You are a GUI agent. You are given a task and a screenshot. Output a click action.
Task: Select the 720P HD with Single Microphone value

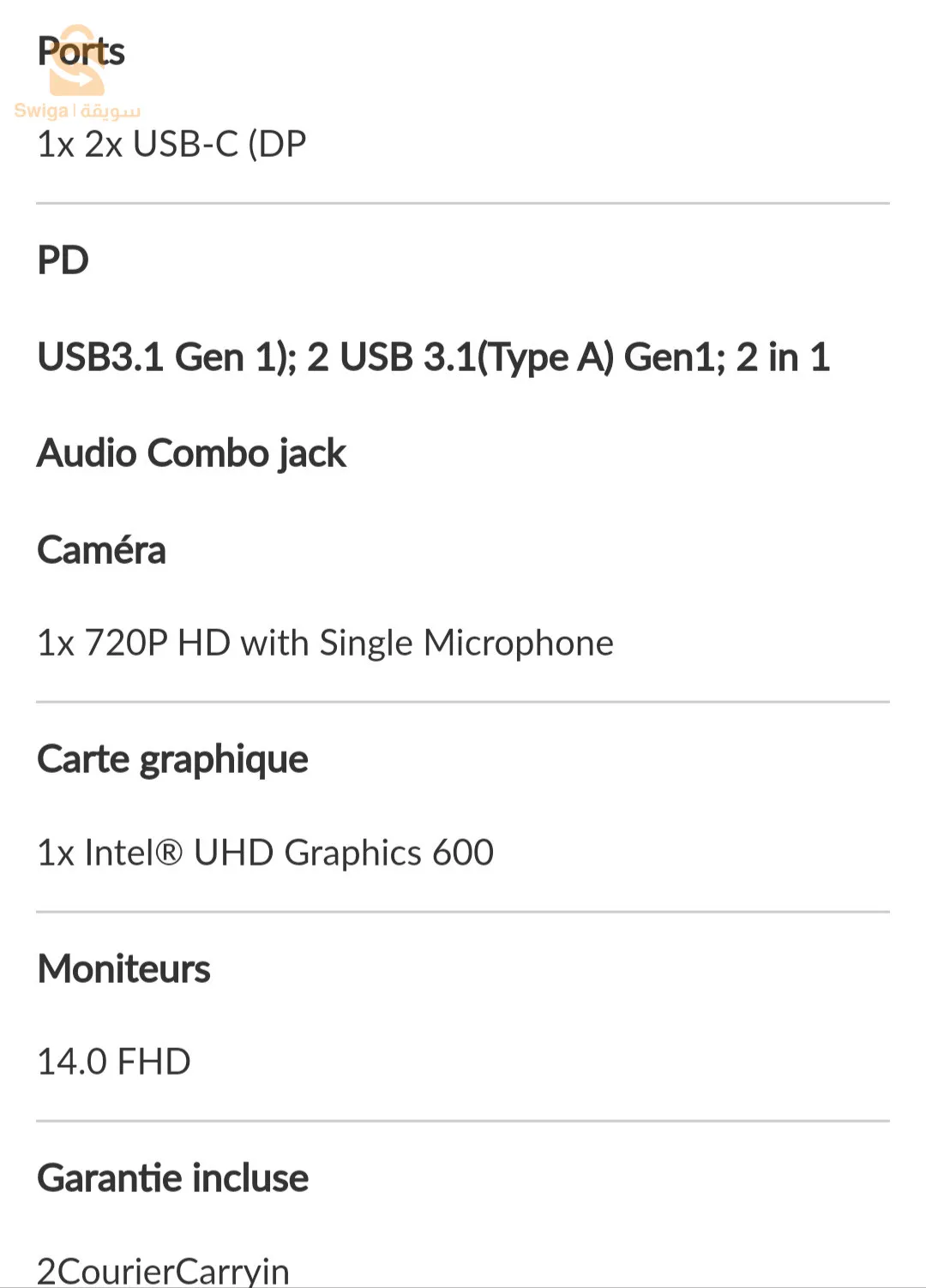325,643
